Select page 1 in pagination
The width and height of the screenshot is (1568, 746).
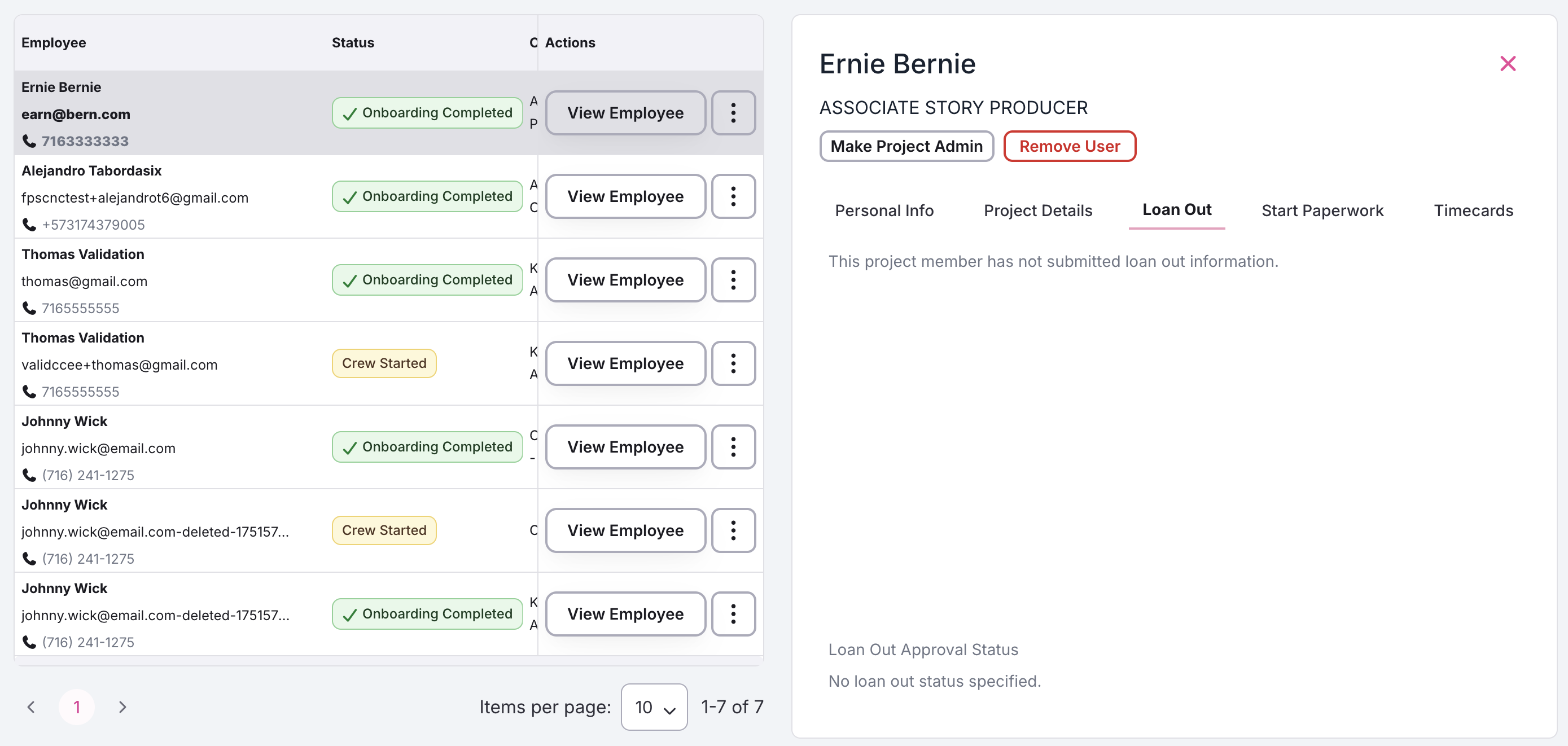77,706
